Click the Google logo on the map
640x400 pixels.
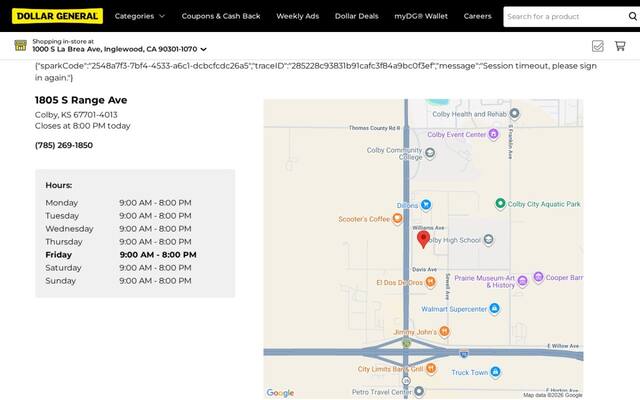coord(280,393)
